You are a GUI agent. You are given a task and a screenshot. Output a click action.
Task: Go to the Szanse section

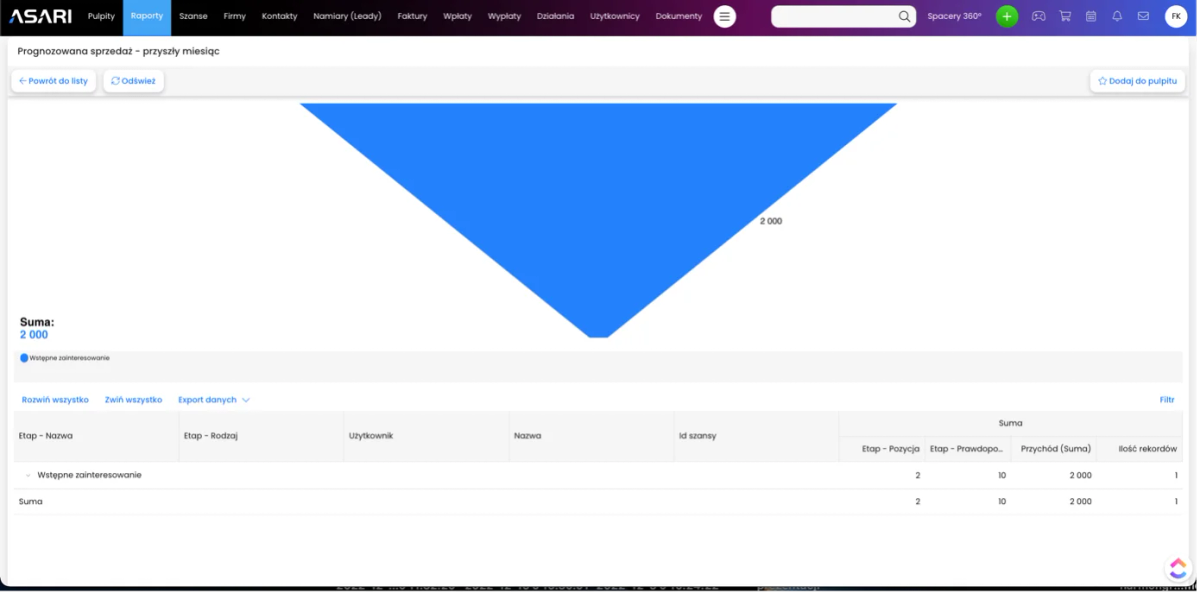(193, 16)
